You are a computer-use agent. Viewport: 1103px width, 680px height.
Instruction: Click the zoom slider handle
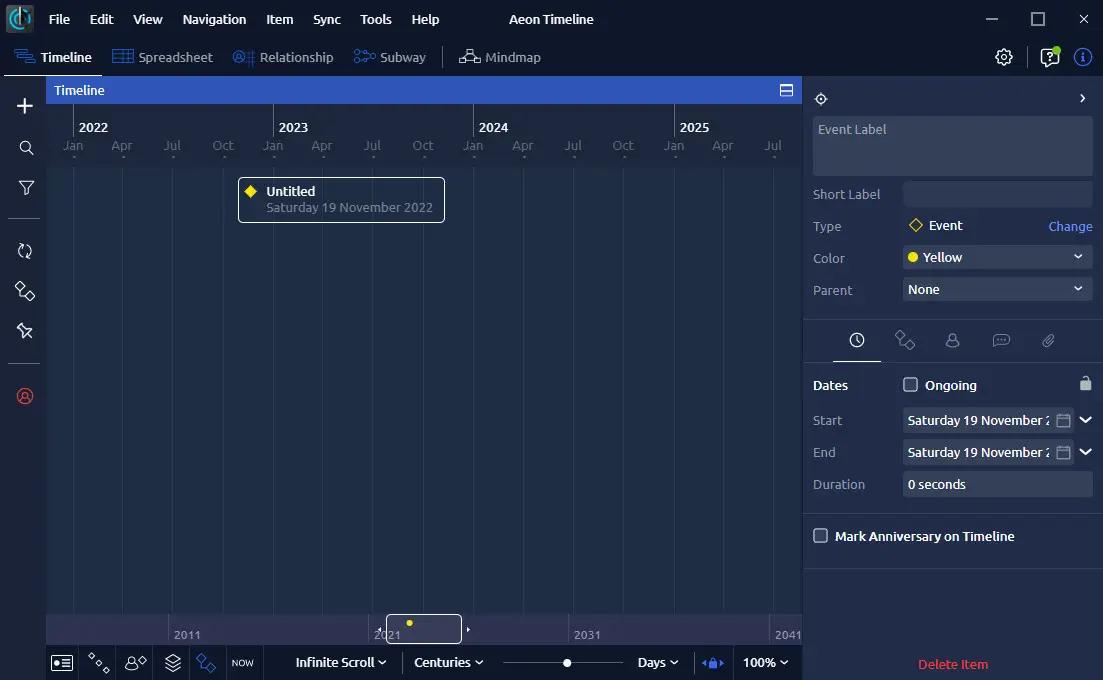[567, 662]
